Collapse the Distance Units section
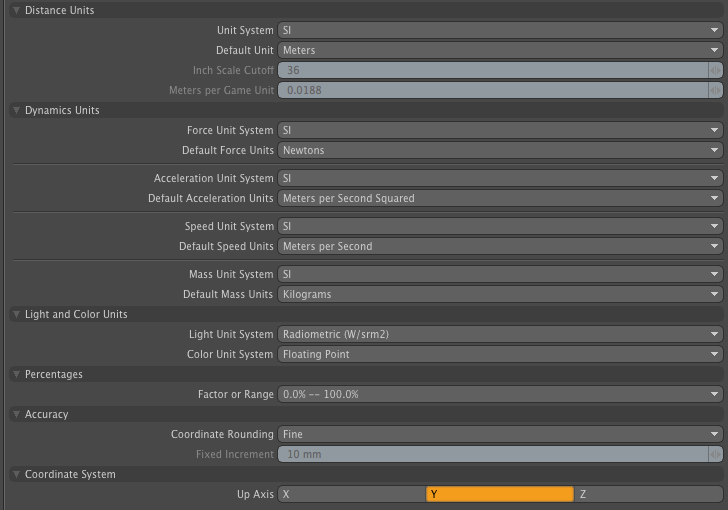Screen dimensions: 728x510 16,10
